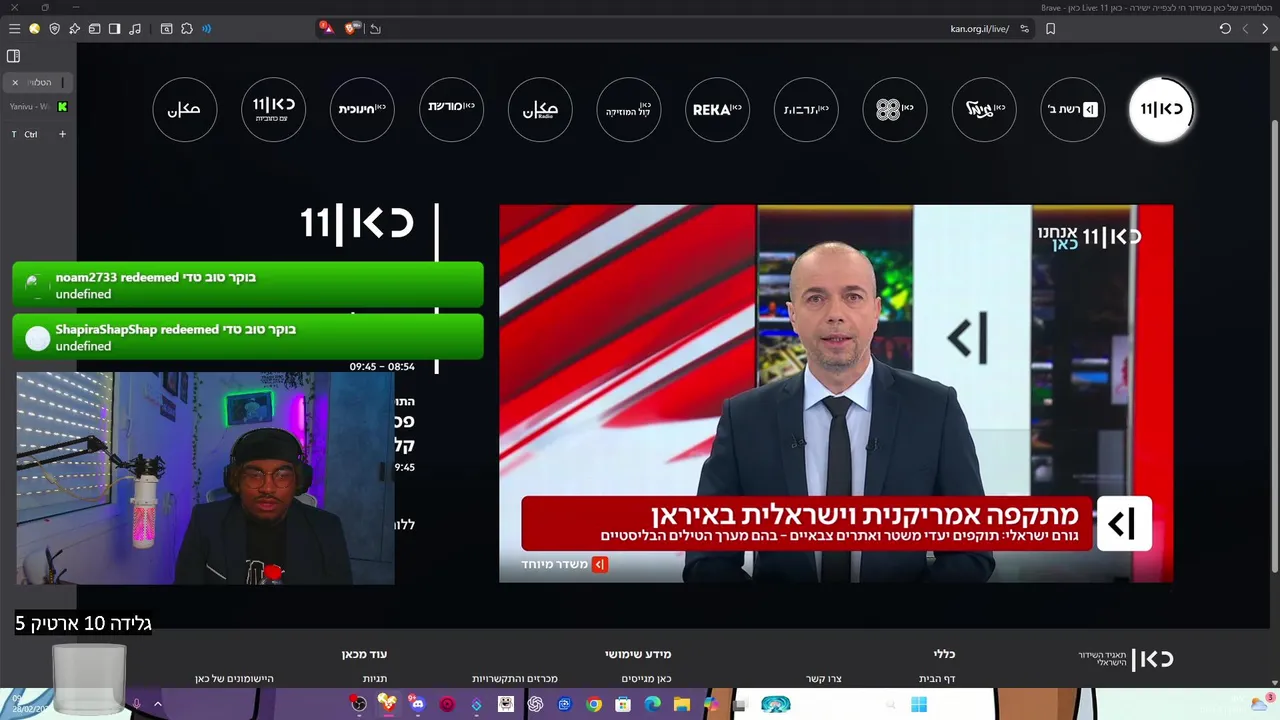The height and width of the screenshot is (720, 1280).
Task: Click the ShapiraShapShap redeemed alert overlay
Action: (248, 337)
